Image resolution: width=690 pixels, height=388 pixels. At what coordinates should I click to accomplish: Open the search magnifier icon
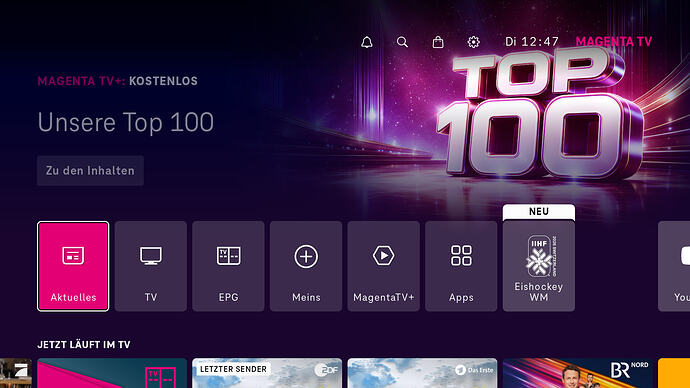402,42
